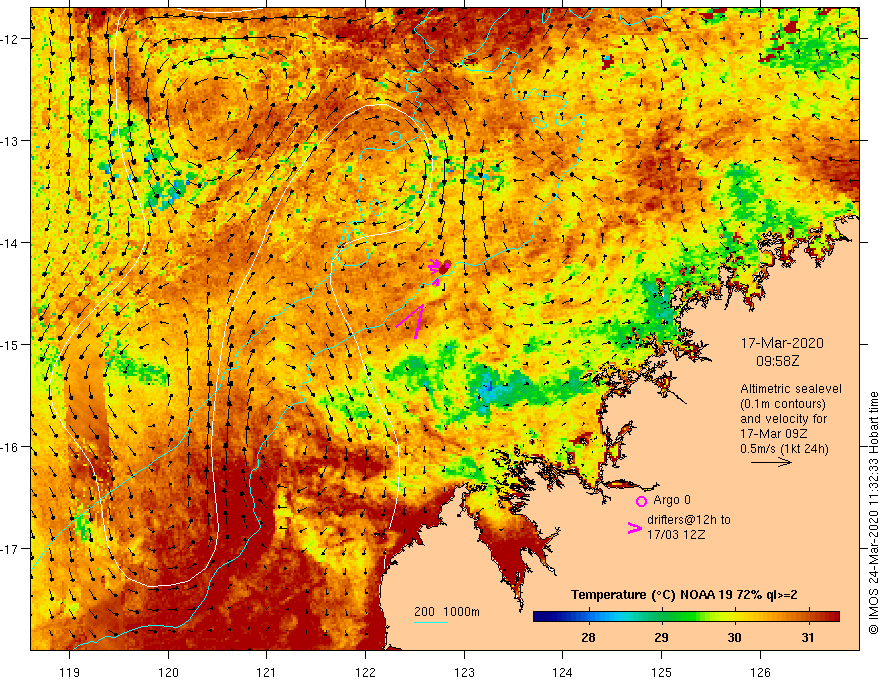Click the magenta drifter arrowhead legend symbol
Image resolution: width=880 pixels, height=680 pixels.
pos(635,528)
